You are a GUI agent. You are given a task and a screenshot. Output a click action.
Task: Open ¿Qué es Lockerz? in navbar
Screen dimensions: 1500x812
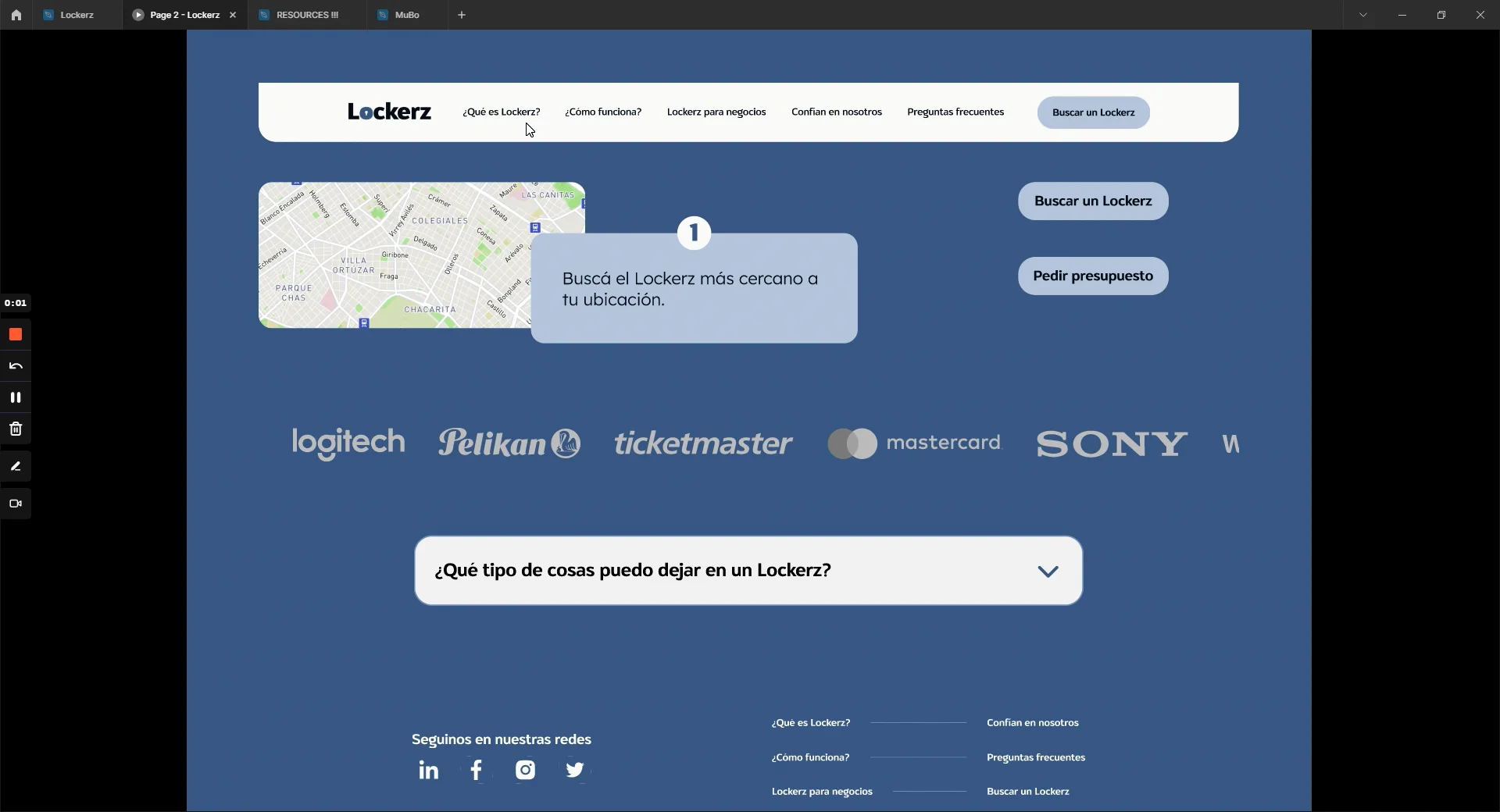[x=502, y=112]
